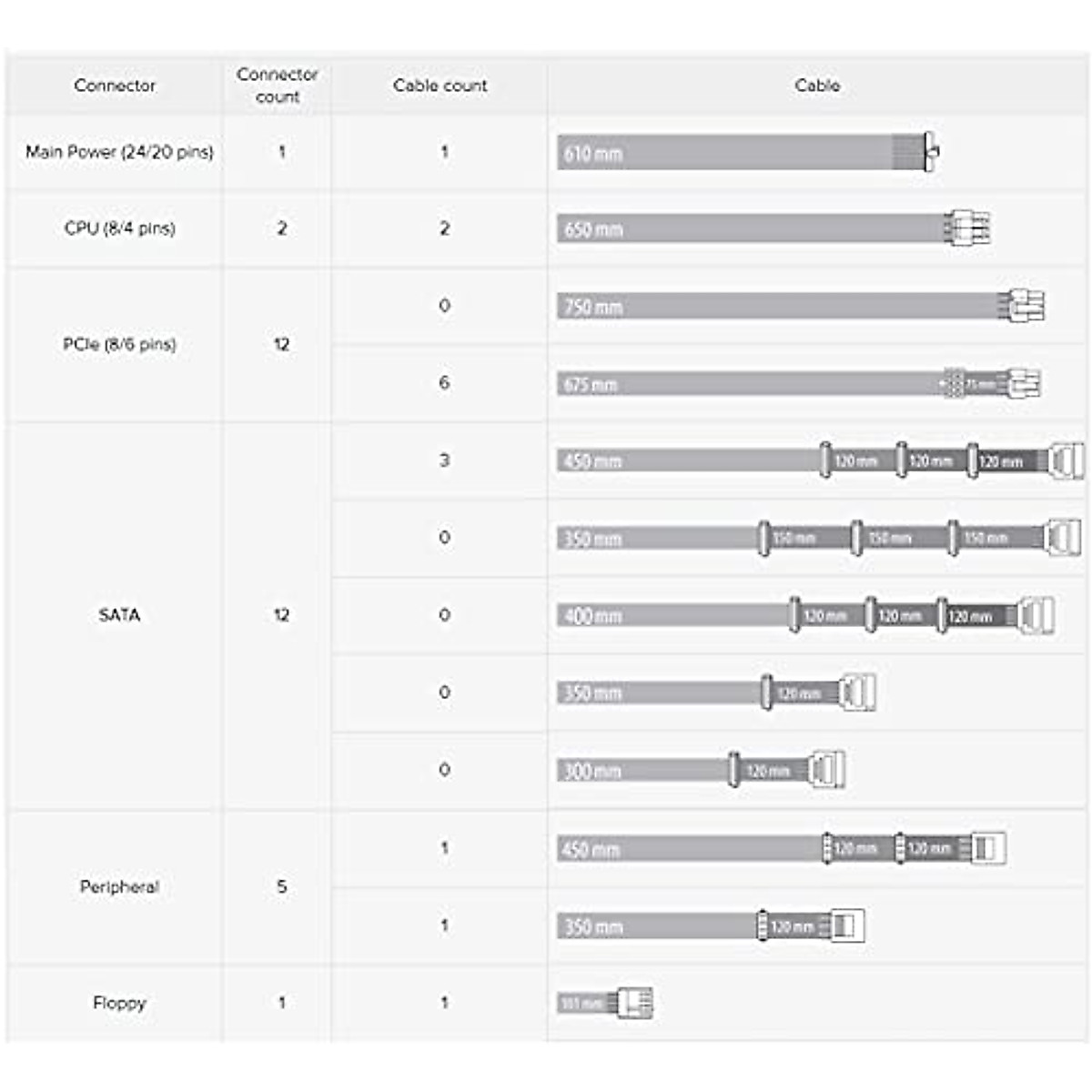Image resolution: width=1092 pixels, height=1092 pixels.
Task: Select the CPU (8/4 pins) label
Action: click(119, 228)
